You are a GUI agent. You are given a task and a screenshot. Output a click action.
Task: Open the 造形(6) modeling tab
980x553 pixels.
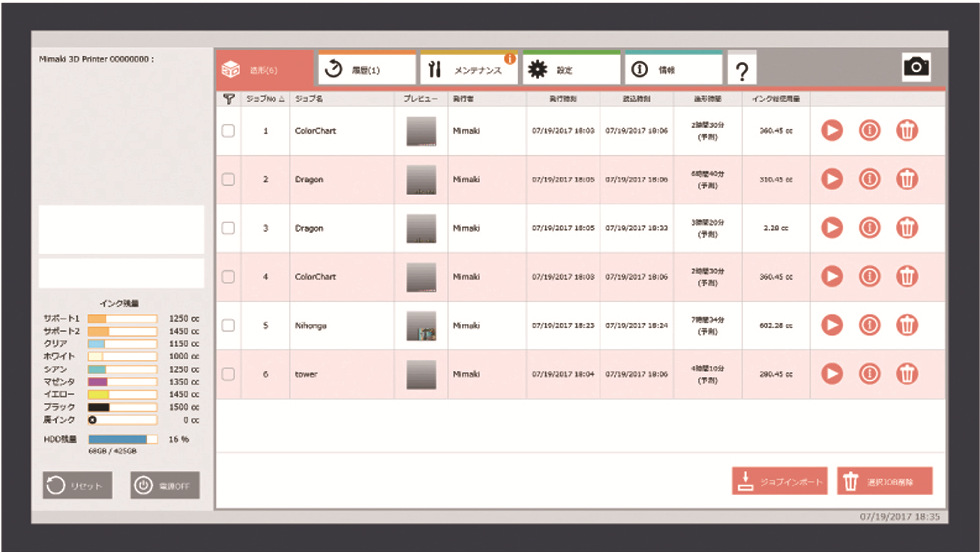(265, 69)
